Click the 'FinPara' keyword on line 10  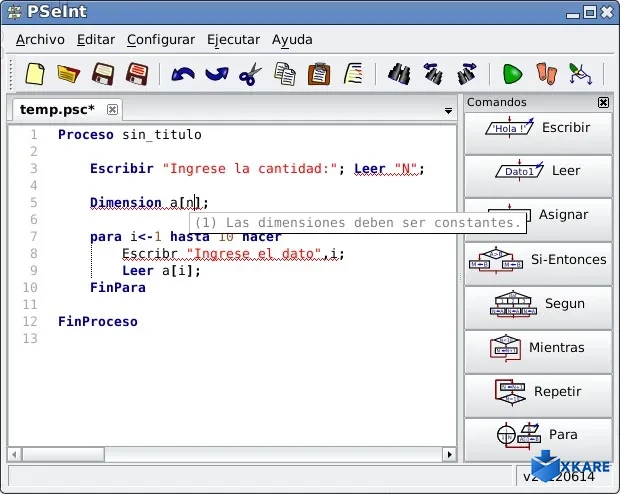click(118, 288)
